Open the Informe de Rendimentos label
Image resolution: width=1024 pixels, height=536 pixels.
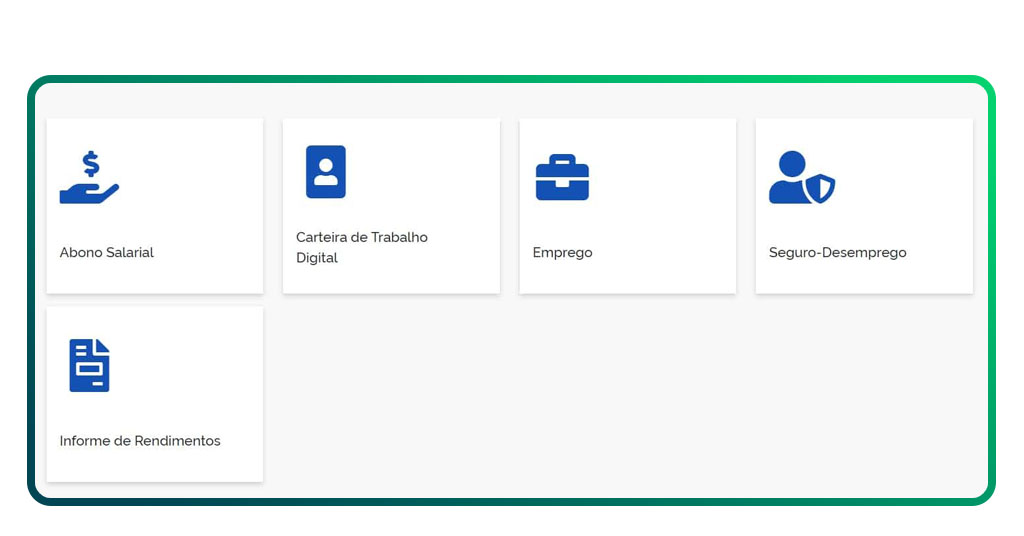click(140, 441)
